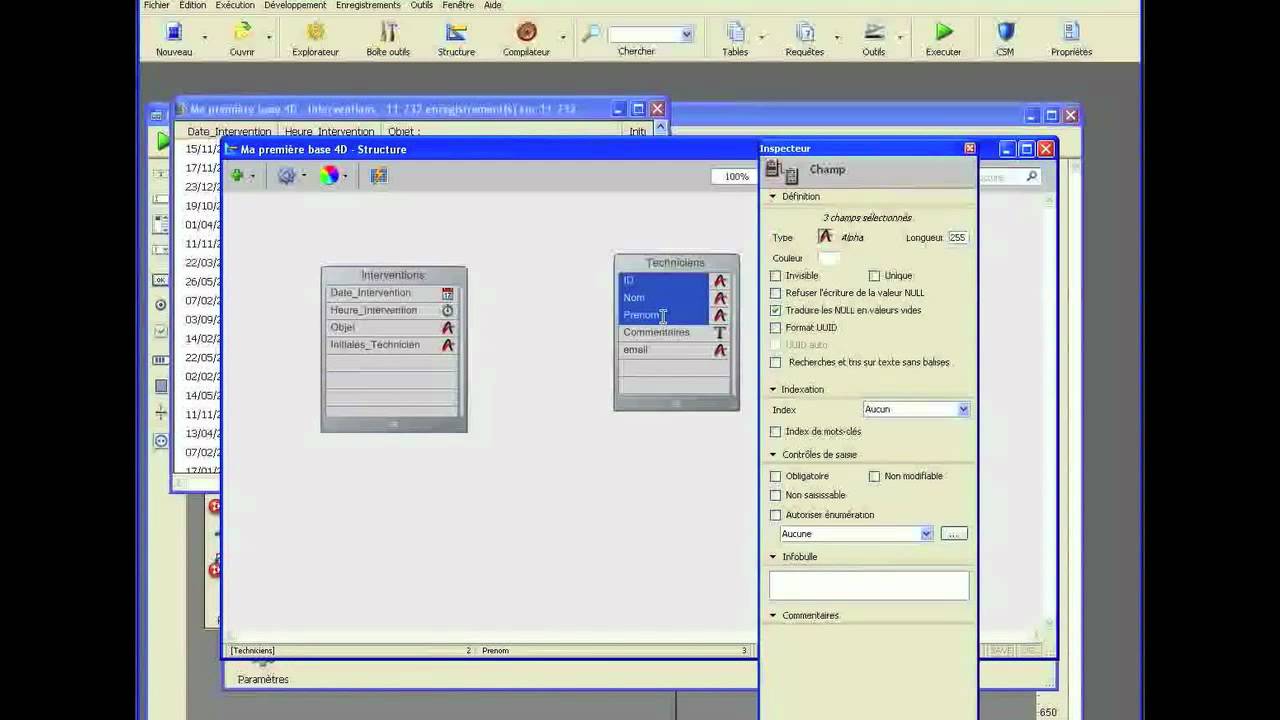Click the Champ icon in Inspecteur header
Image resolution: width=1280 pixels, height=720 pixels.
[x=781, y=171]
